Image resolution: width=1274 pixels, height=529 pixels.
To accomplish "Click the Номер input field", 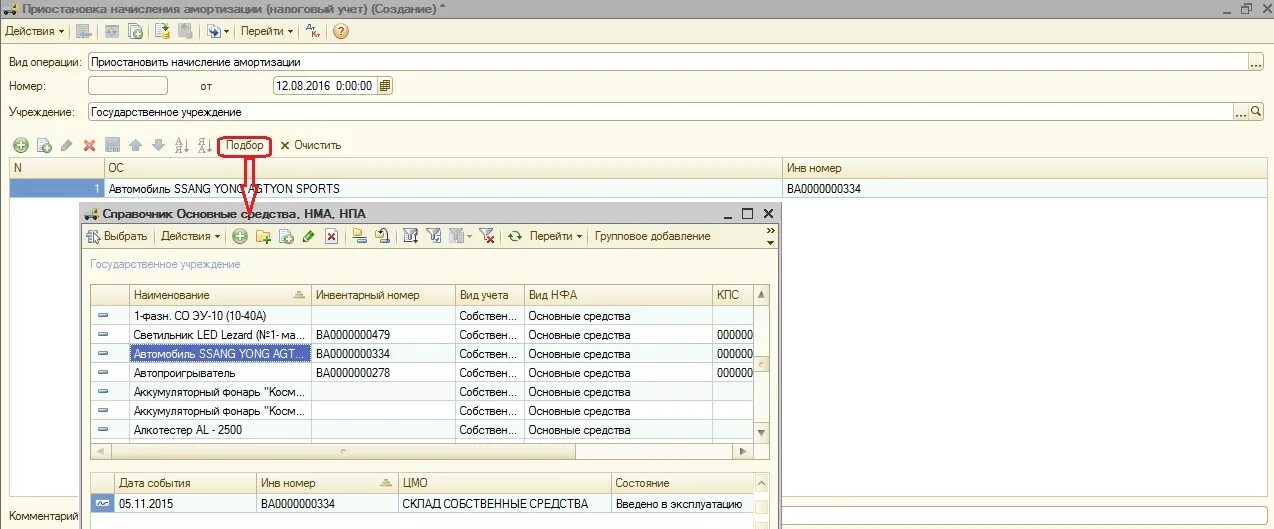I will click(127, 86).
